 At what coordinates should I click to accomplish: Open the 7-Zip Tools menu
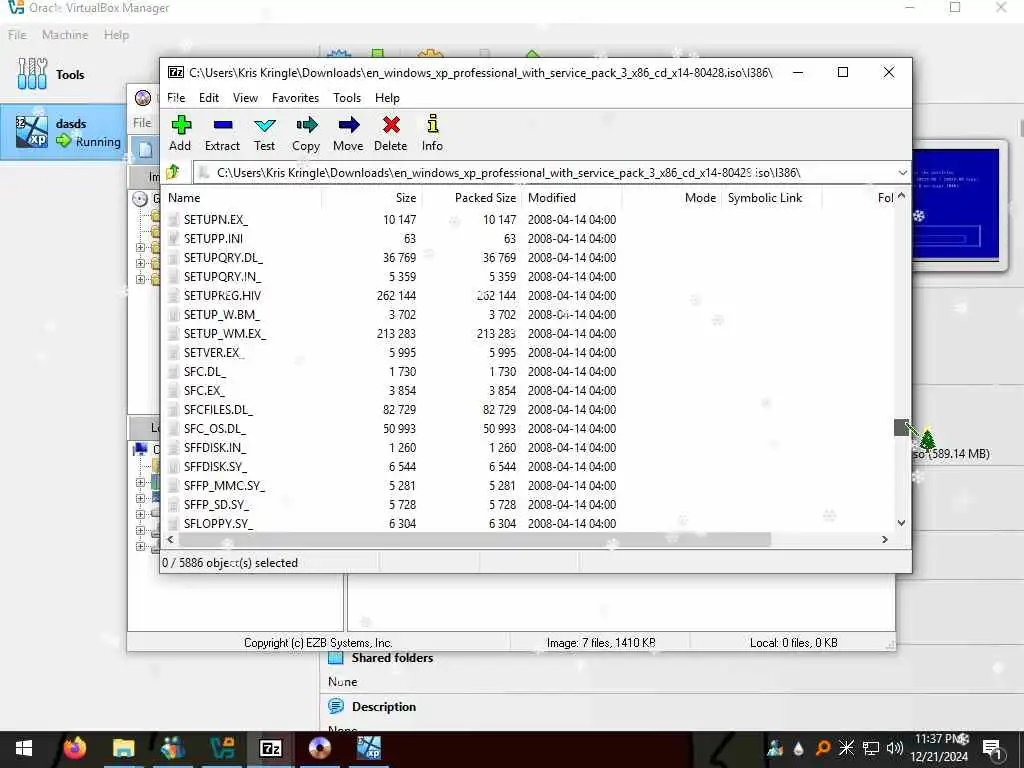coord(347,97)
